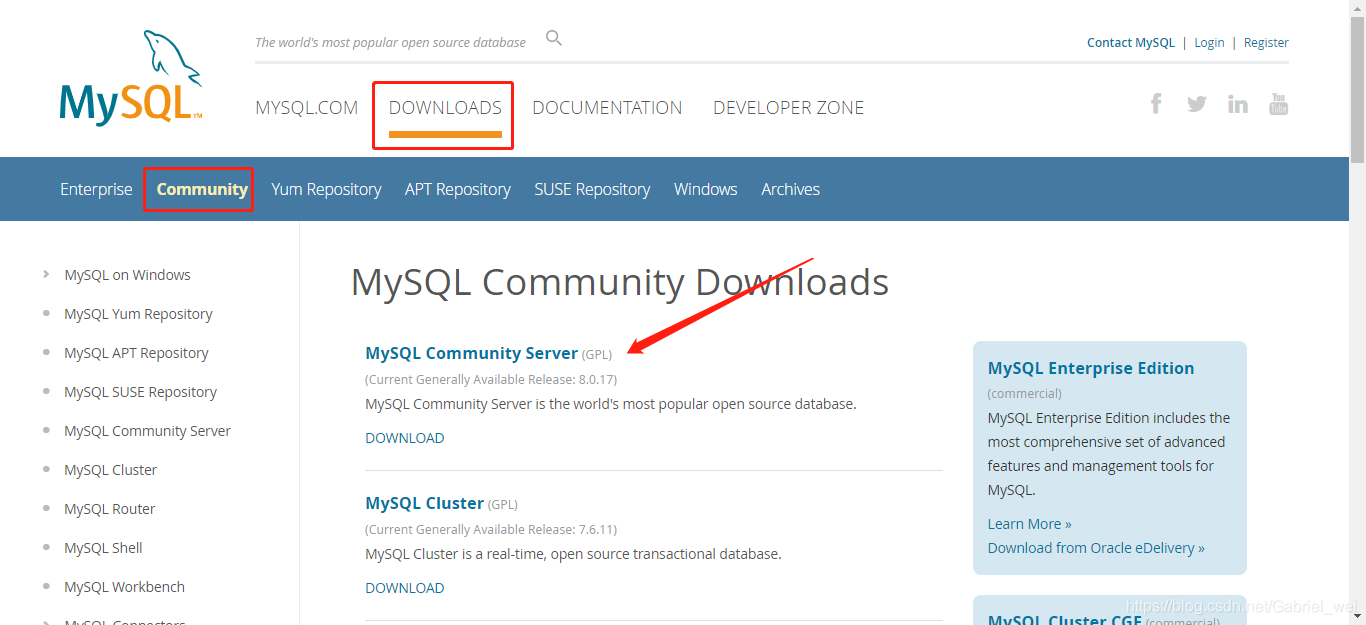This screenshot has height=625, width=1366.
Task: Open MySQL on Windows sidebar link
Action: pos(127,275)
